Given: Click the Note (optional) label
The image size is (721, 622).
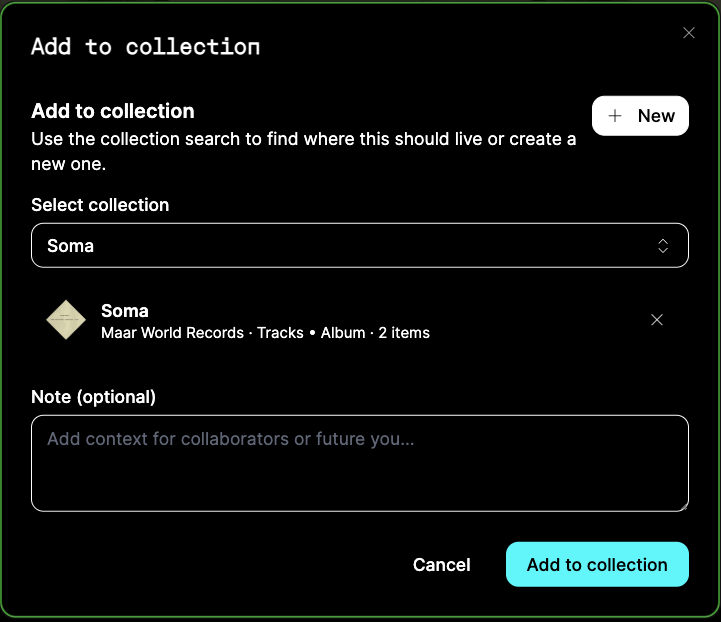Looking at the screenshot, I should click(x=93, y=397).
